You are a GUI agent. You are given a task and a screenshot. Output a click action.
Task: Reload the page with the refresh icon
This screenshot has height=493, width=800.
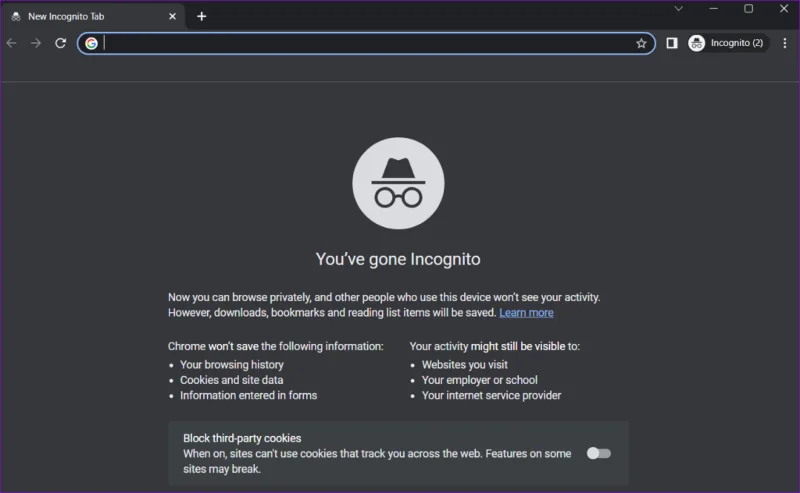point(60,43)
